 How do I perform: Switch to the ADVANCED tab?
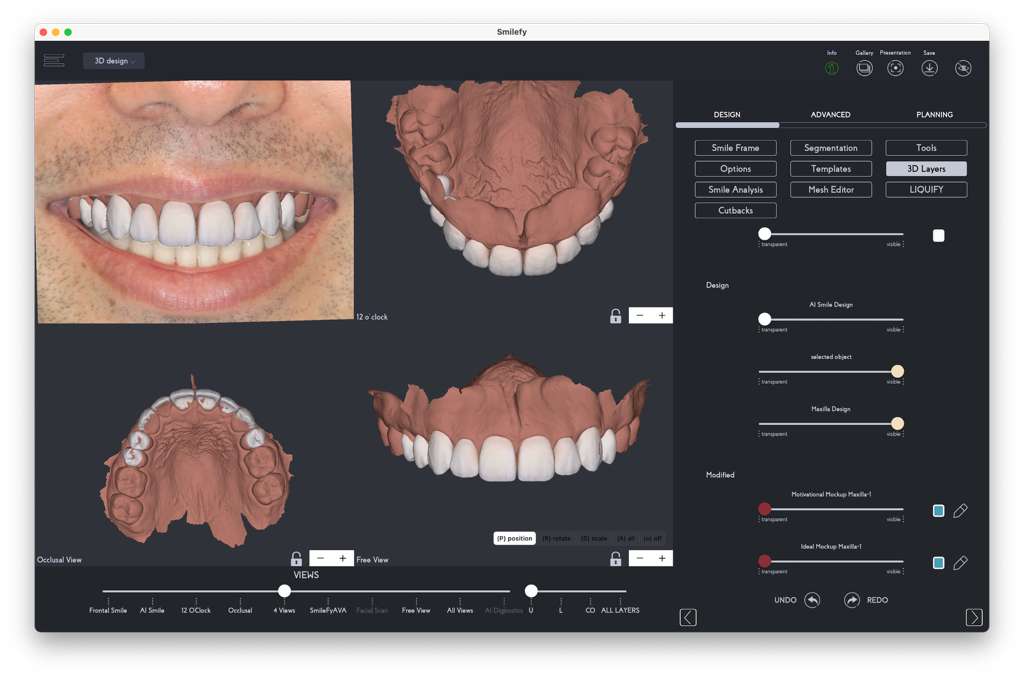[x=830, y=115]
